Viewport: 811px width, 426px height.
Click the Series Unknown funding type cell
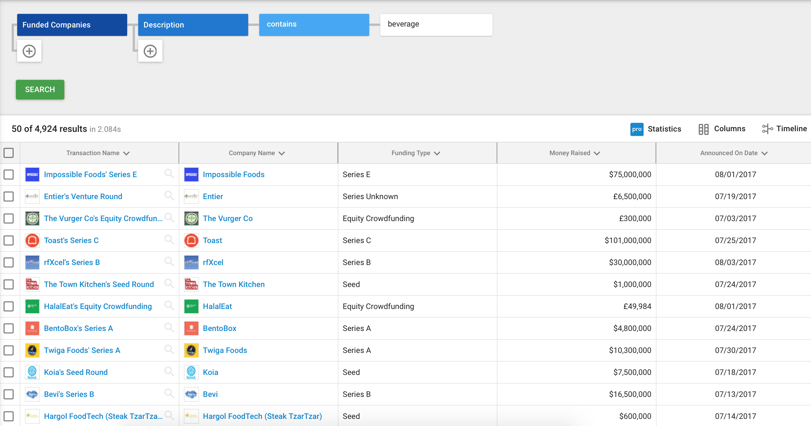click(x=370, y=196)
